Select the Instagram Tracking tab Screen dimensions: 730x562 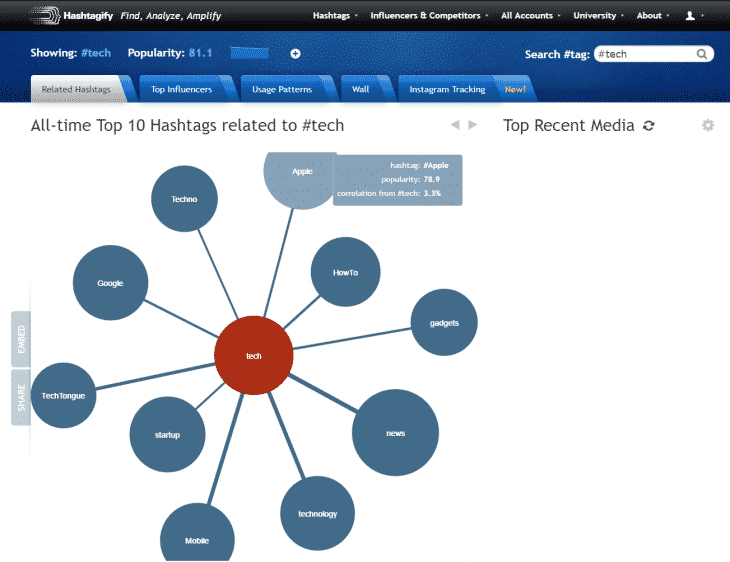pyautogui.click(x=447, y=89)
